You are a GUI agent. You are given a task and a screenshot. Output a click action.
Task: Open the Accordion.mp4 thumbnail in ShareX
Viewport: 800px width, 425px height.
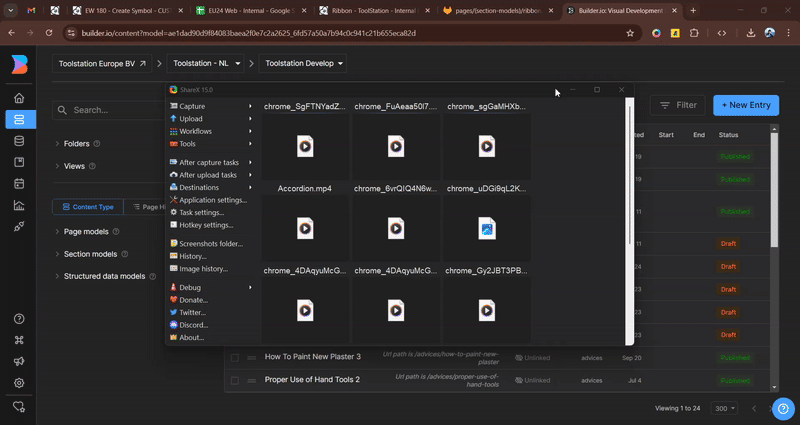(305, 229)
